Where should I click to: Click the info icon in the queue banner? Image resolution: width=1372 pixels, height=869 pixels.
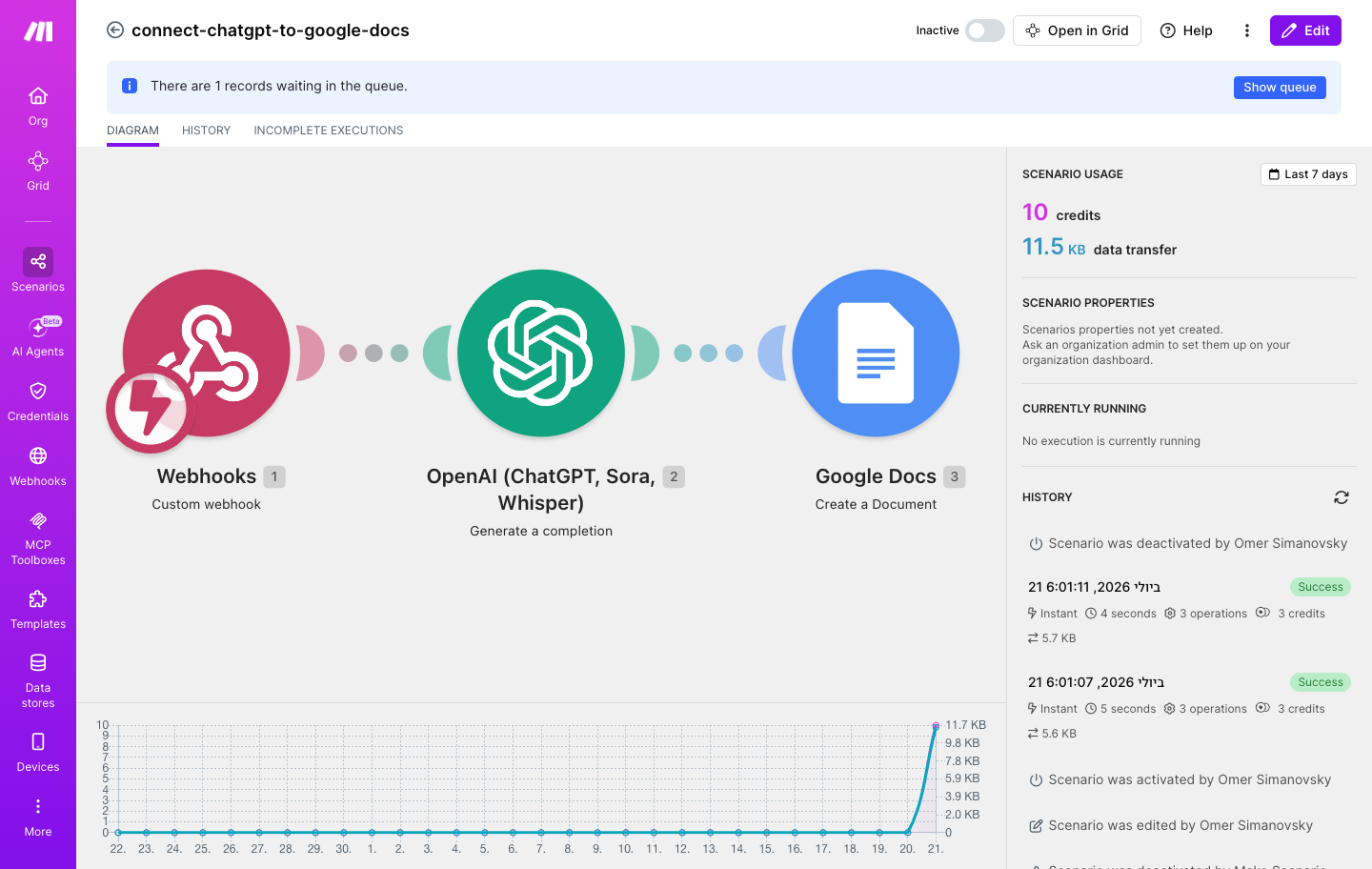tap(130, 86)
